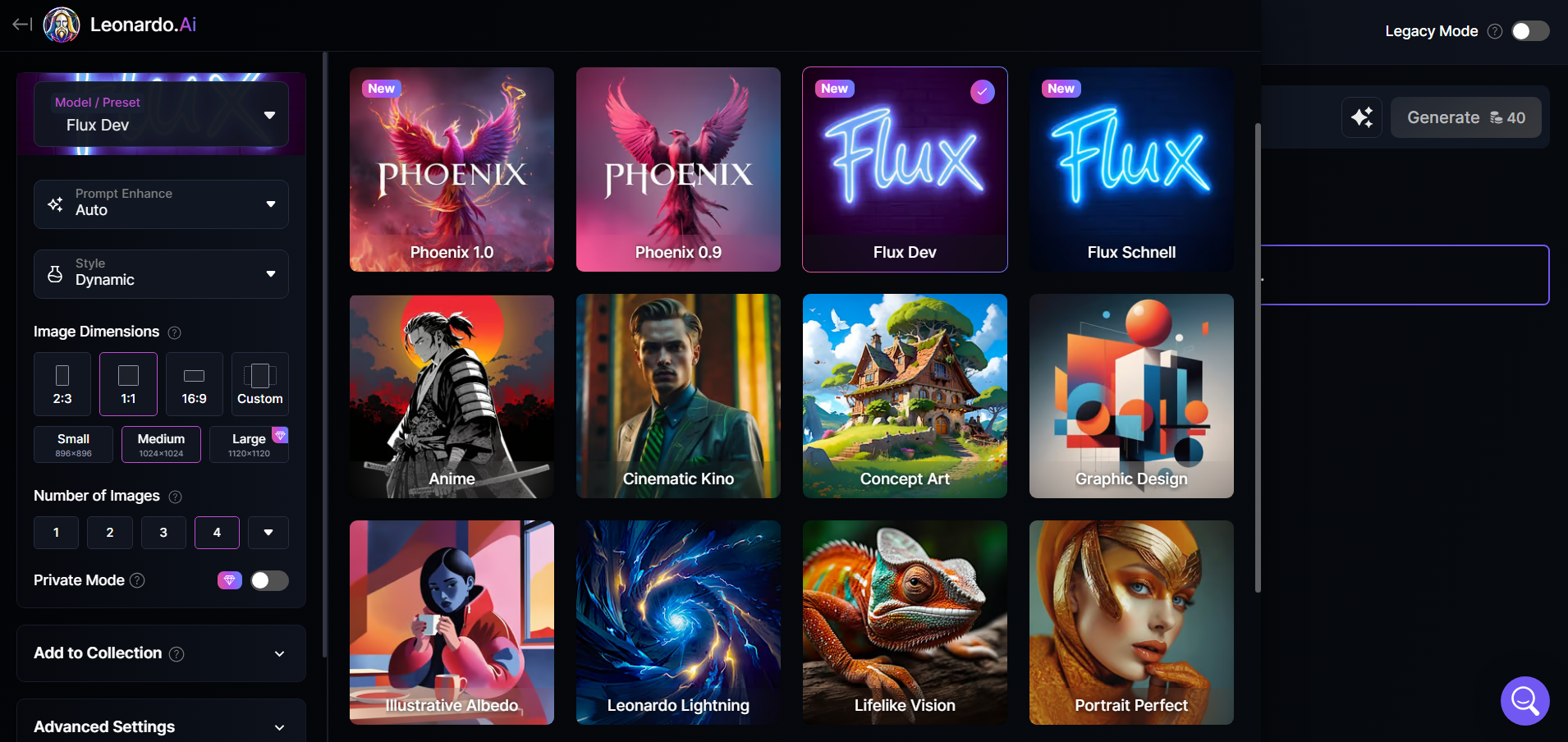Select the Flux Dev model card

click(905, 169)
